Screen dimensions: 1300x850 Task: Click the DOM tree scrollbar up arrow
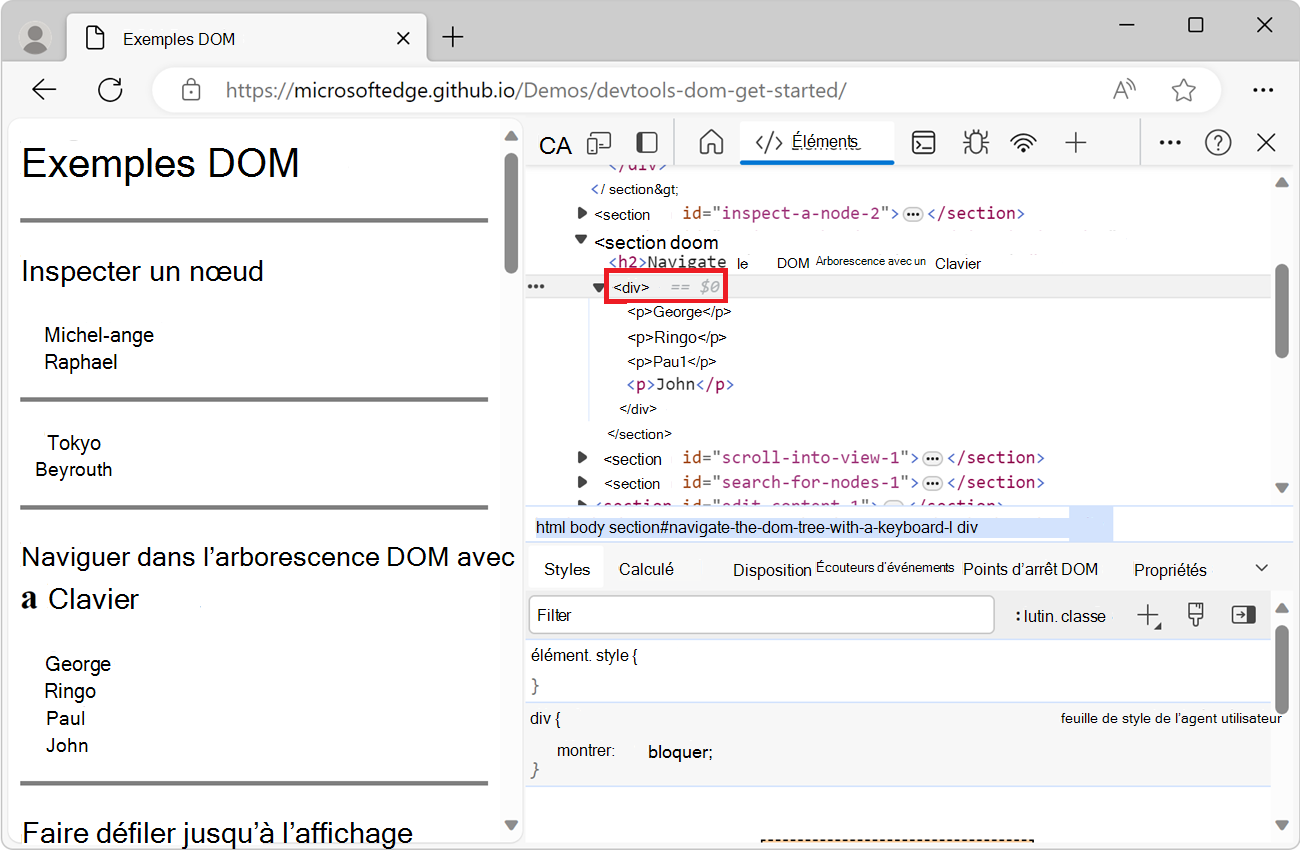tap(1282, 183)
